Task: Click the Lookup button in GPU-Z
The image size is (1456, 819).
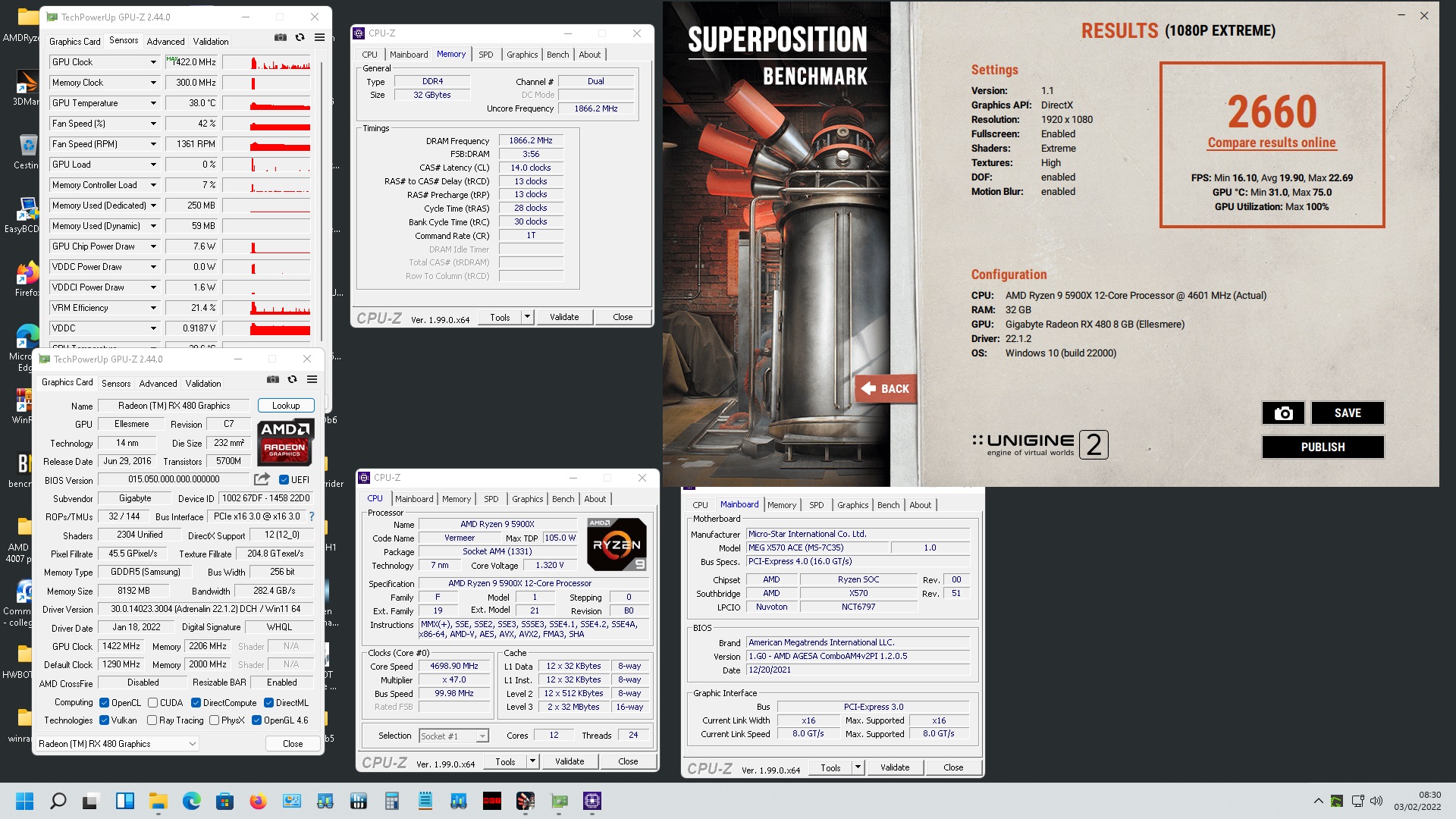Action: coord(286,406)
